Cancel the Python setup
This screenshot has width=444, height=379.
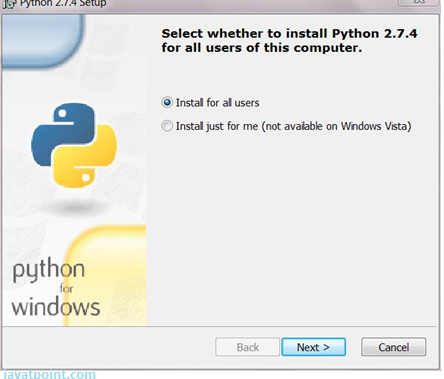click(x=393, y=347)
